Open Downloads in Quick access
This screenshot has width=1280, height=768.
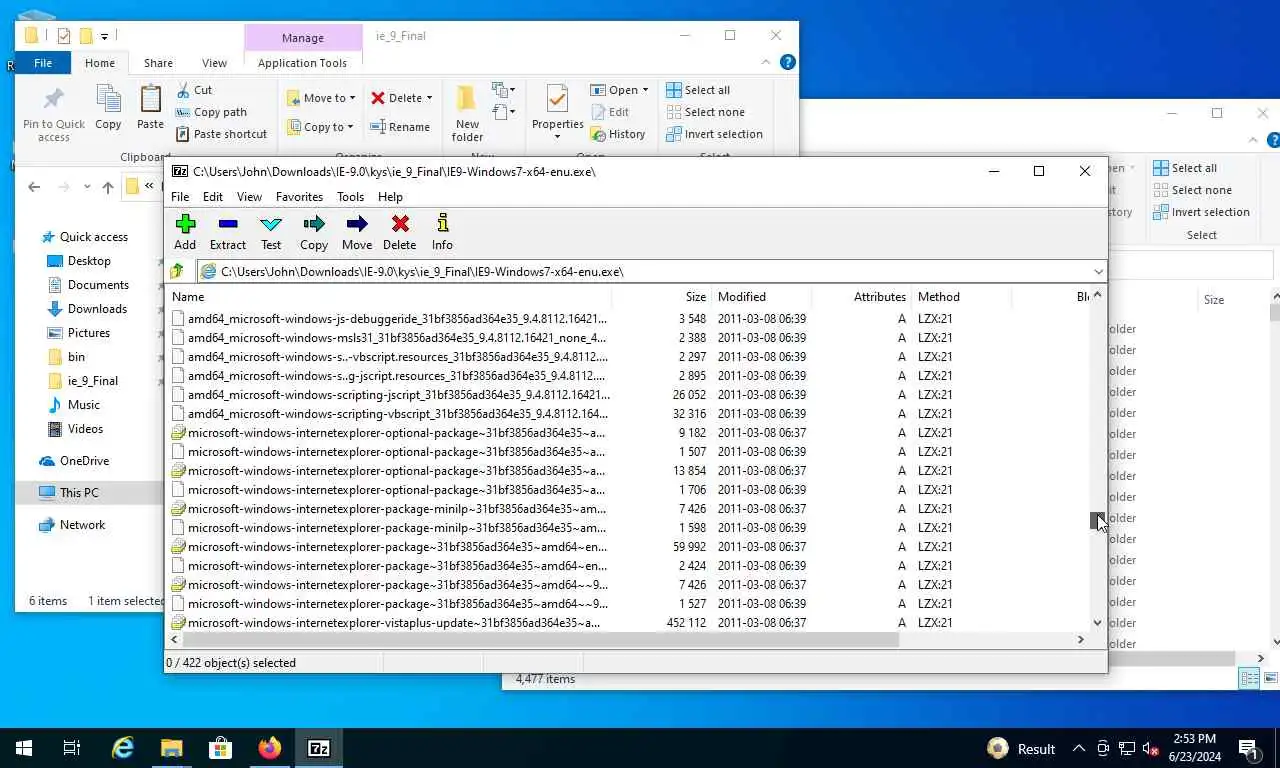click(97, 309)
